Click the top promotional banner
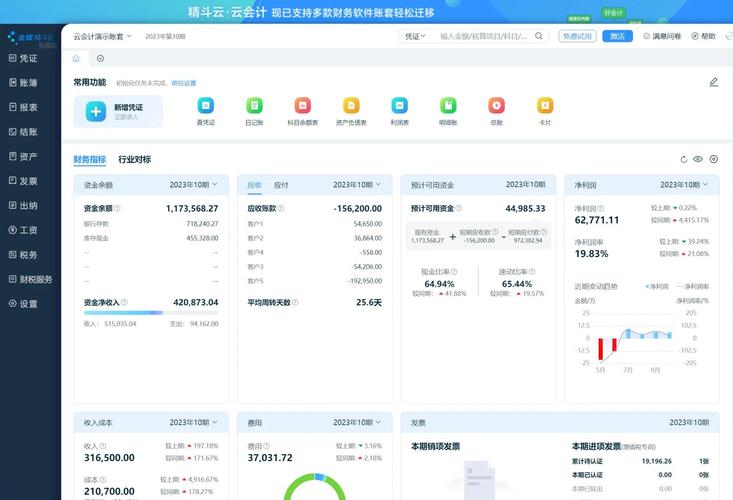Screen dimensions: 733x500 (366, 12)
